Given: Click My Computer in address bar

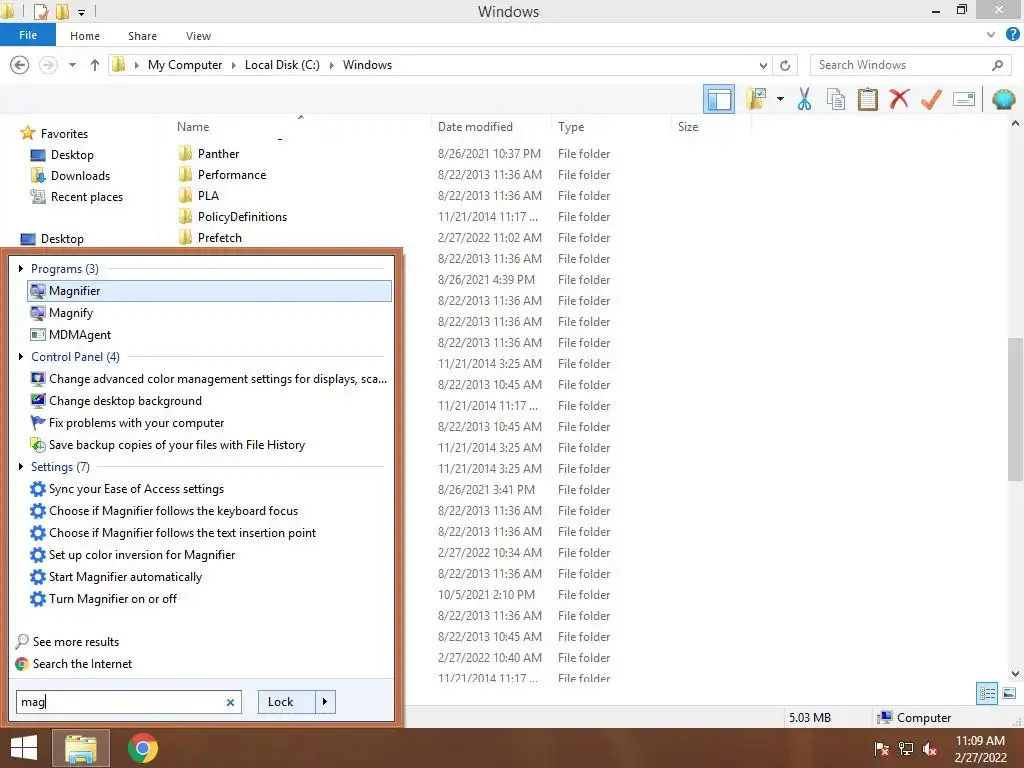Looking at the screenshot, I should [185, 65].
